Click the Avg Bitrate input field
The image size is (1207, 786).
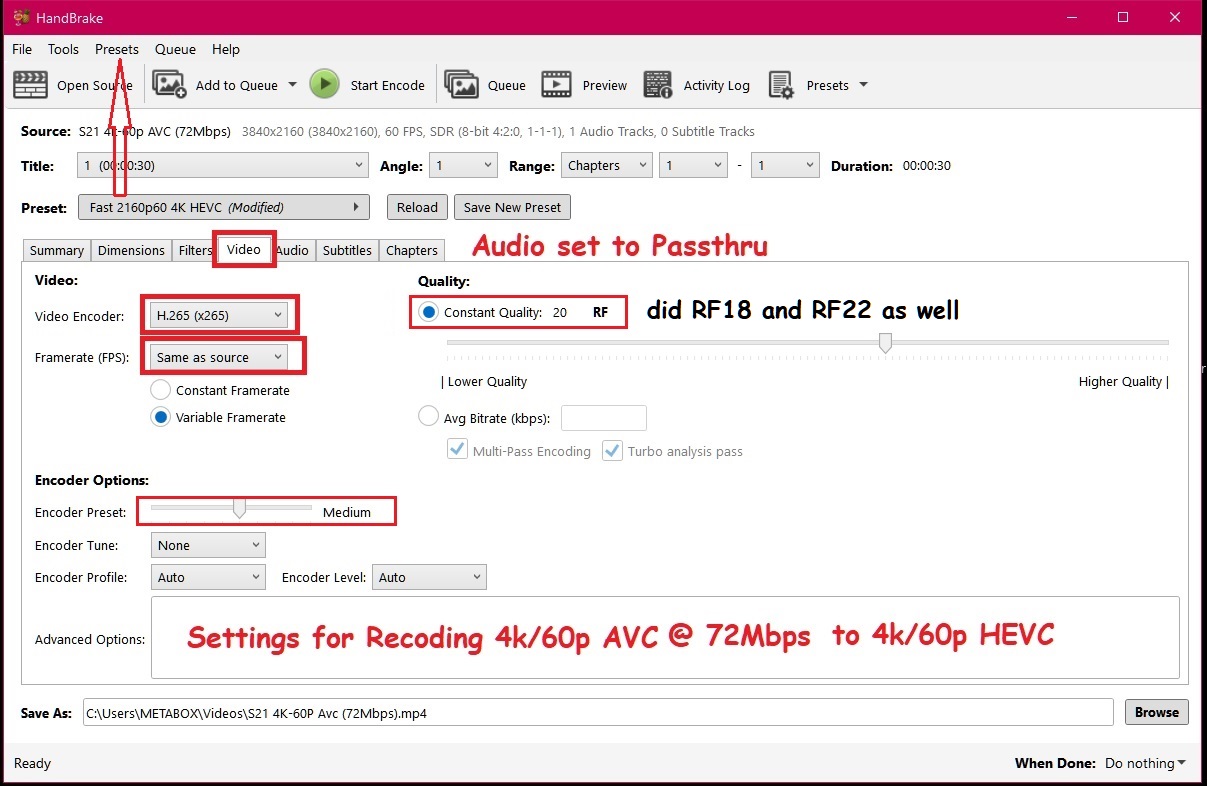(604, 417)
